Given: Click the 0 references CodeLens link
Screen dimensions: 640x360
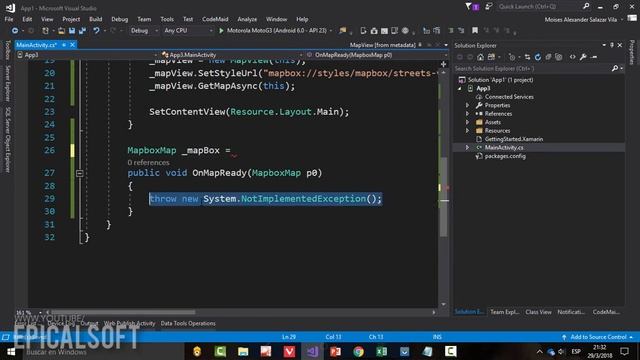Looking at the screenshot, I should coord(148,162).
